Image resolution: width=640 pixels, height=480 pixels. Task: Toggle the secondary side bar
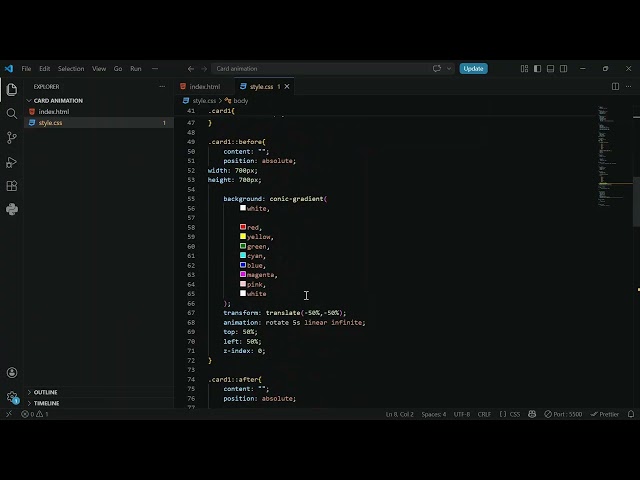[x=564, y=69]
